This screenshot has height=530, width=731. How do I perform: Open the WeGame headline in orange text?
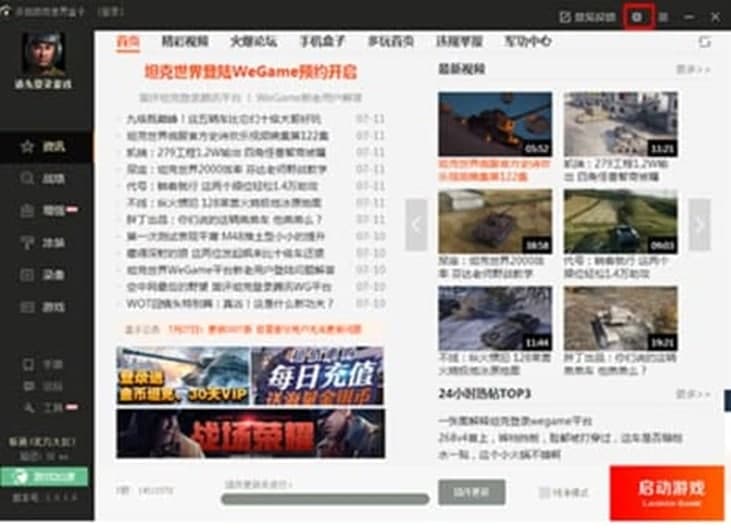coord(250,72)
